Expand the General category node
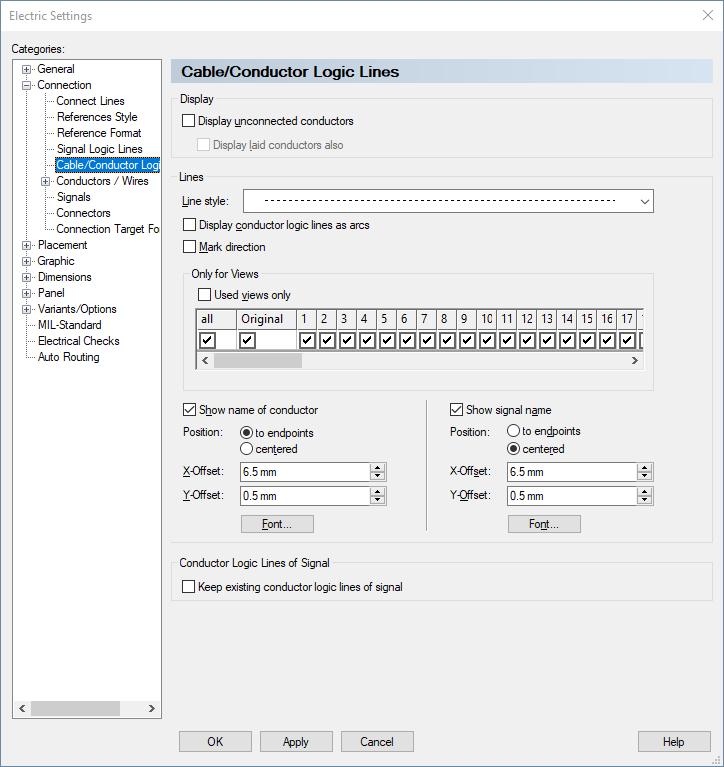Viewport: 724px width, 767px height. [x=27, y=69]
